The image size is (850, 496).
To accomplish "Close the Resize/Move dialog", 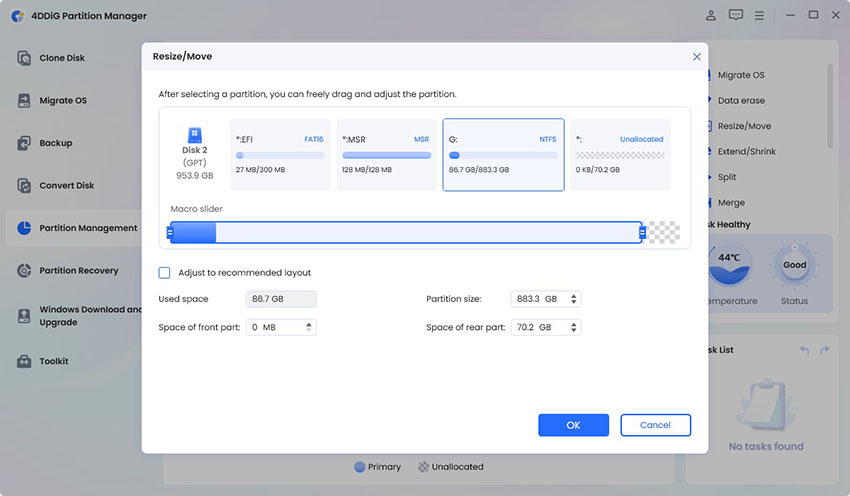I will click(697, 57).
